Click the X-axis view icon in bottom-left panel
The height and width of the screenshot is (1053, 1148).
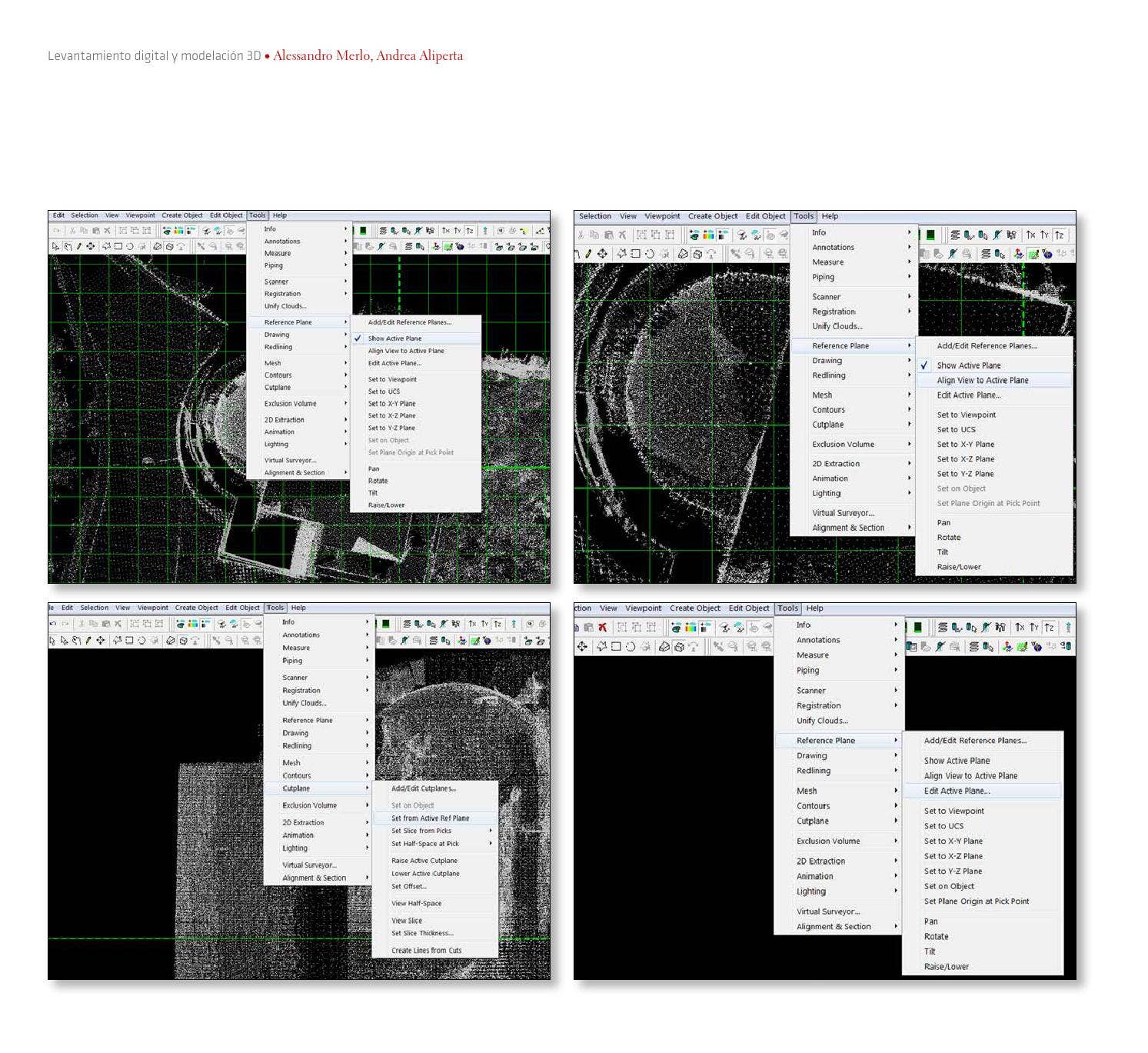tap(472, 624)
